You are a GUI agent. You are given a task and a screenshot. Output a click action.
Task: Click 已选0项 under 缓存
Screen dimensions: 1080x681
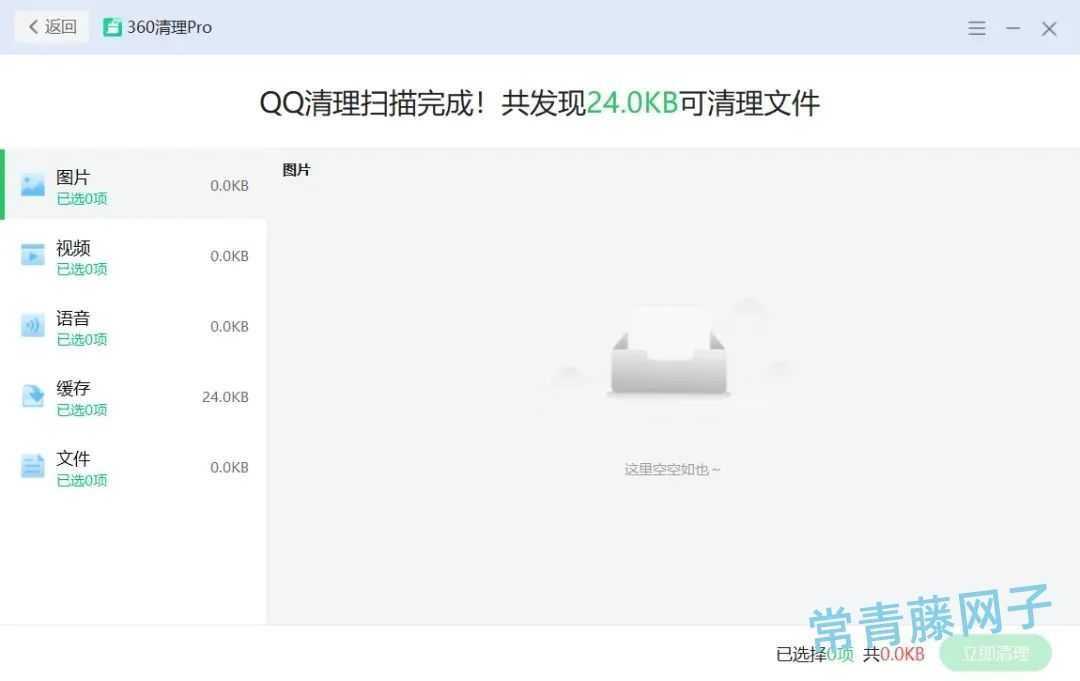(82, 410)
